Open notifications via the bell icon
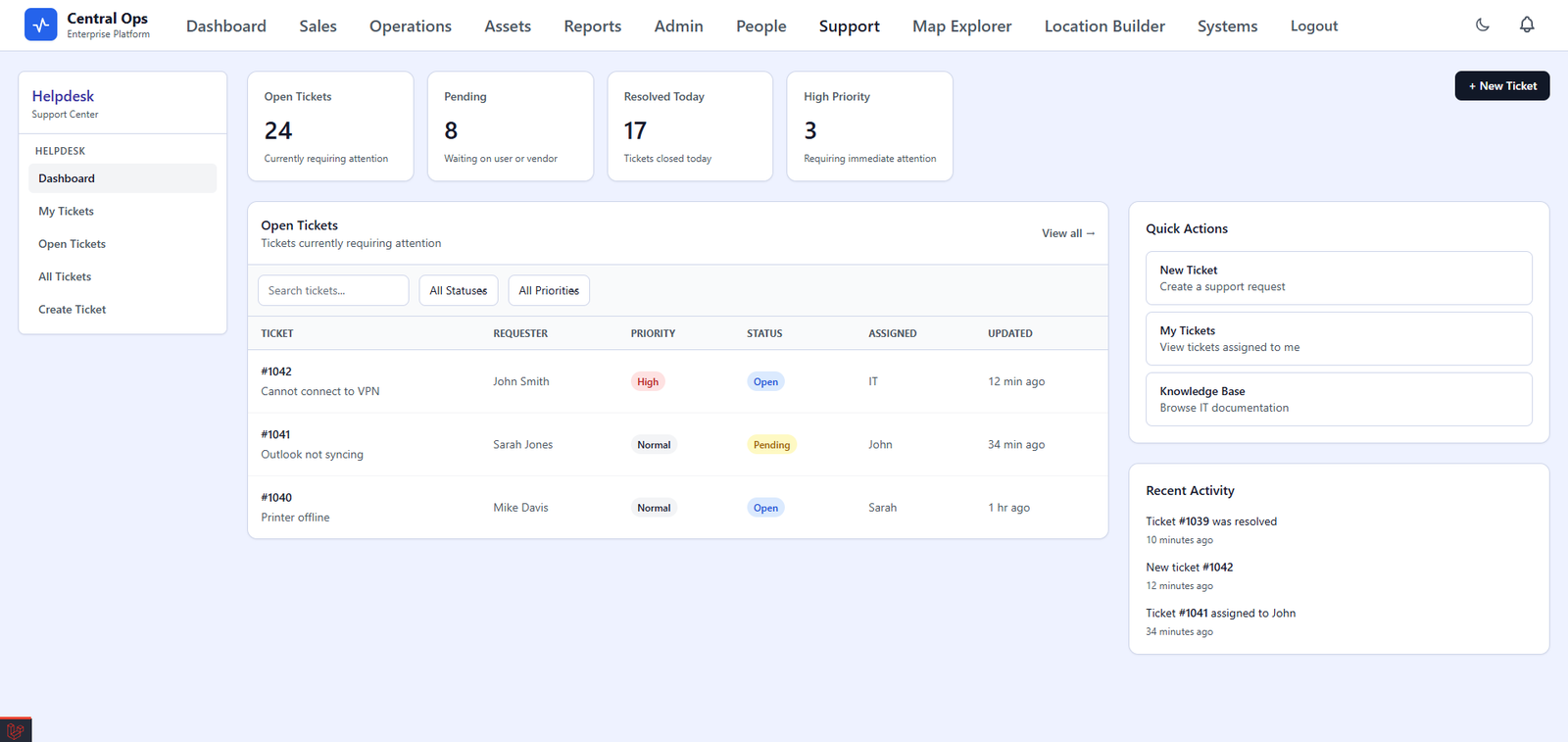Image resolution: width=1568 pixels, height=742 pixels. [x=1527, y=25]
